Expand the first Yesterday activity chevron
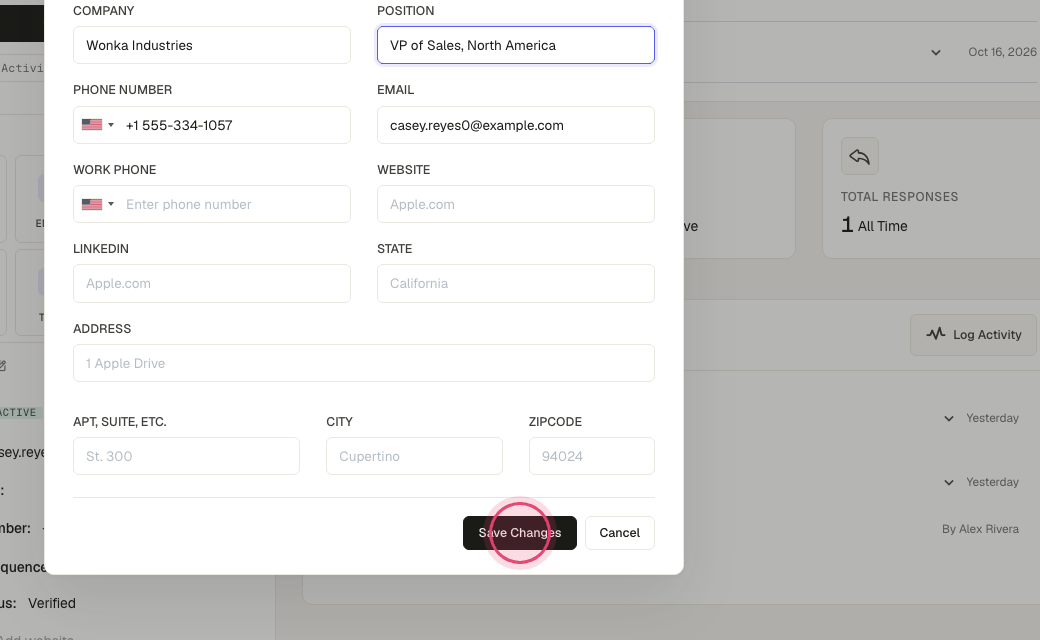 pos(949,418)
